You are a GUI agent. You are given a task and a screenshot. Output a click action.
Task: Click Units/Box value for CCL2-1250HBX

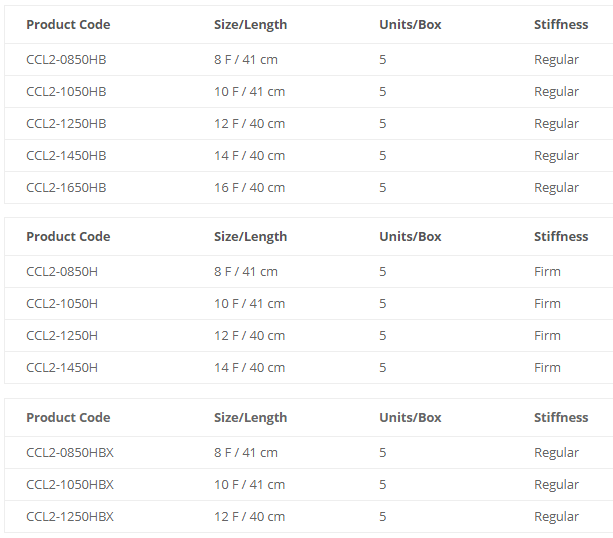click(382, 517)
